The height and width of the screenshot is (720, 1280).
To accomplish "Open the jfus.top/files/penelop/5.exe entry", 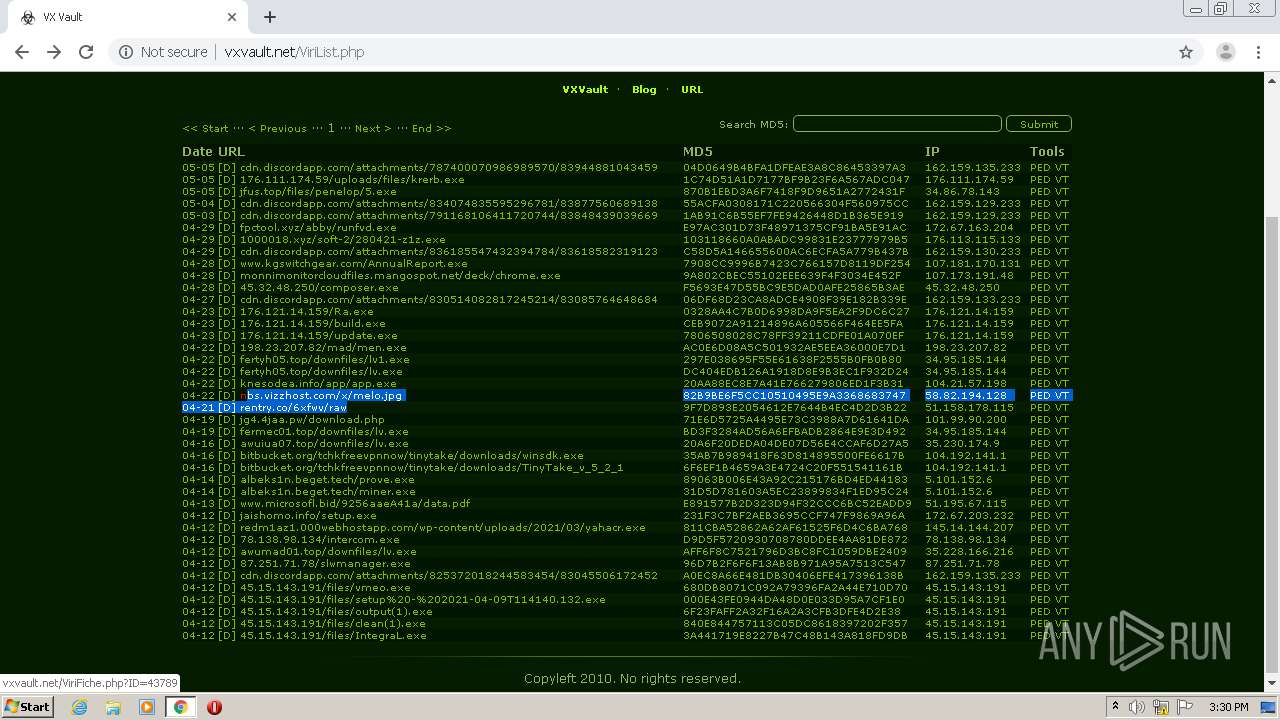I will (x=318, y=191).
